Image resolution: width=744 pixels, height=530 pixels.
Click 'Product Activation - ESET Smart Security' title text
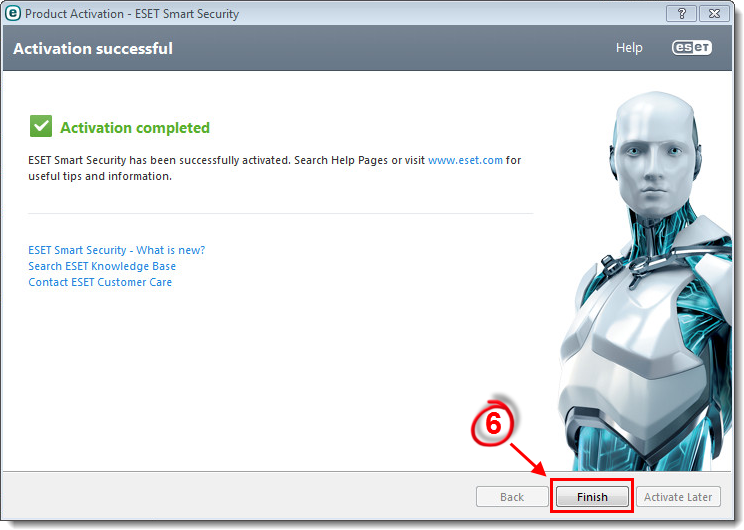132,14
